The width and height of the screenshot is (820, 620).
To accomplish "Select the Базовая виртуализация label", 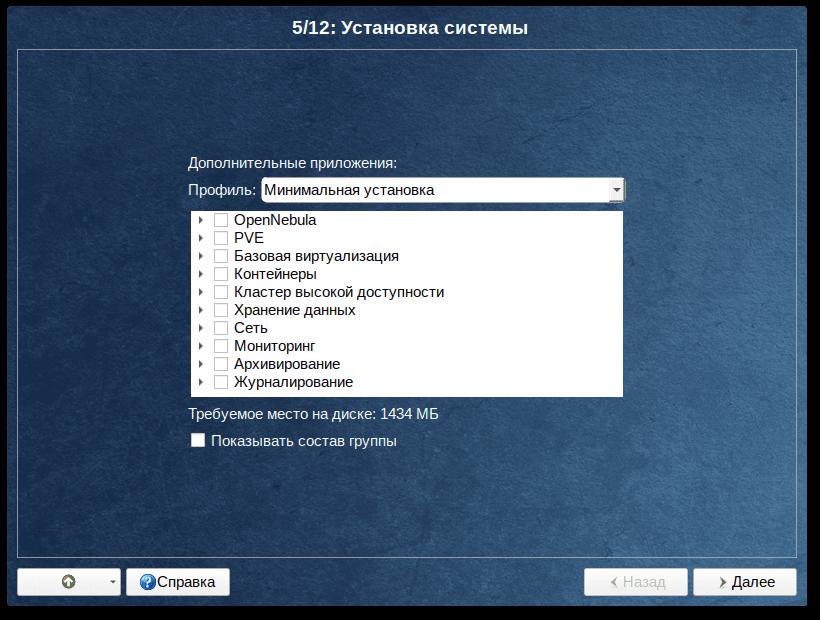I will tap(316, 256).
